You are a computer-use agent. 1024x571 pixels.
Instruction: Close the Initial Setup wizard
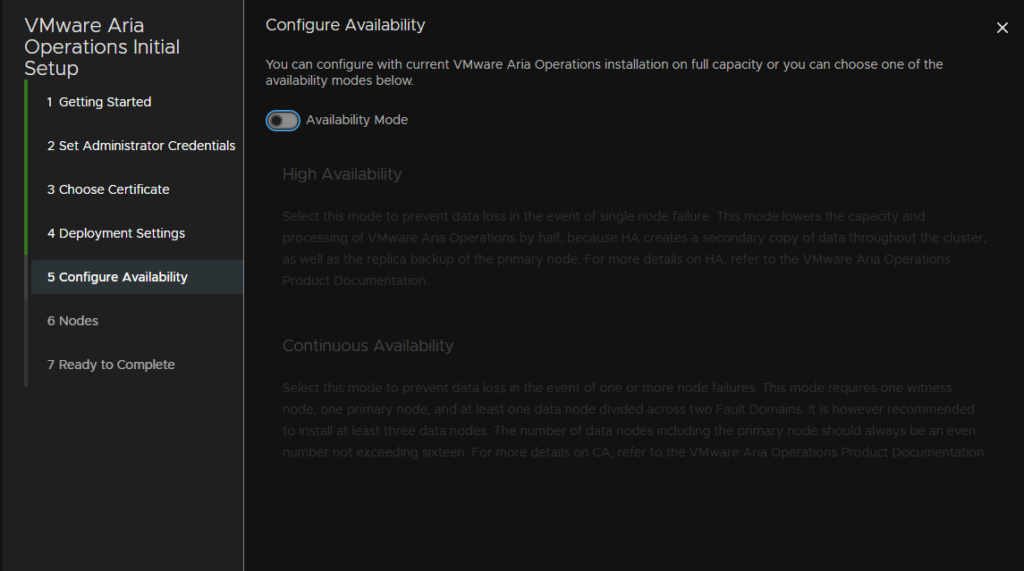pos(1002,28)
